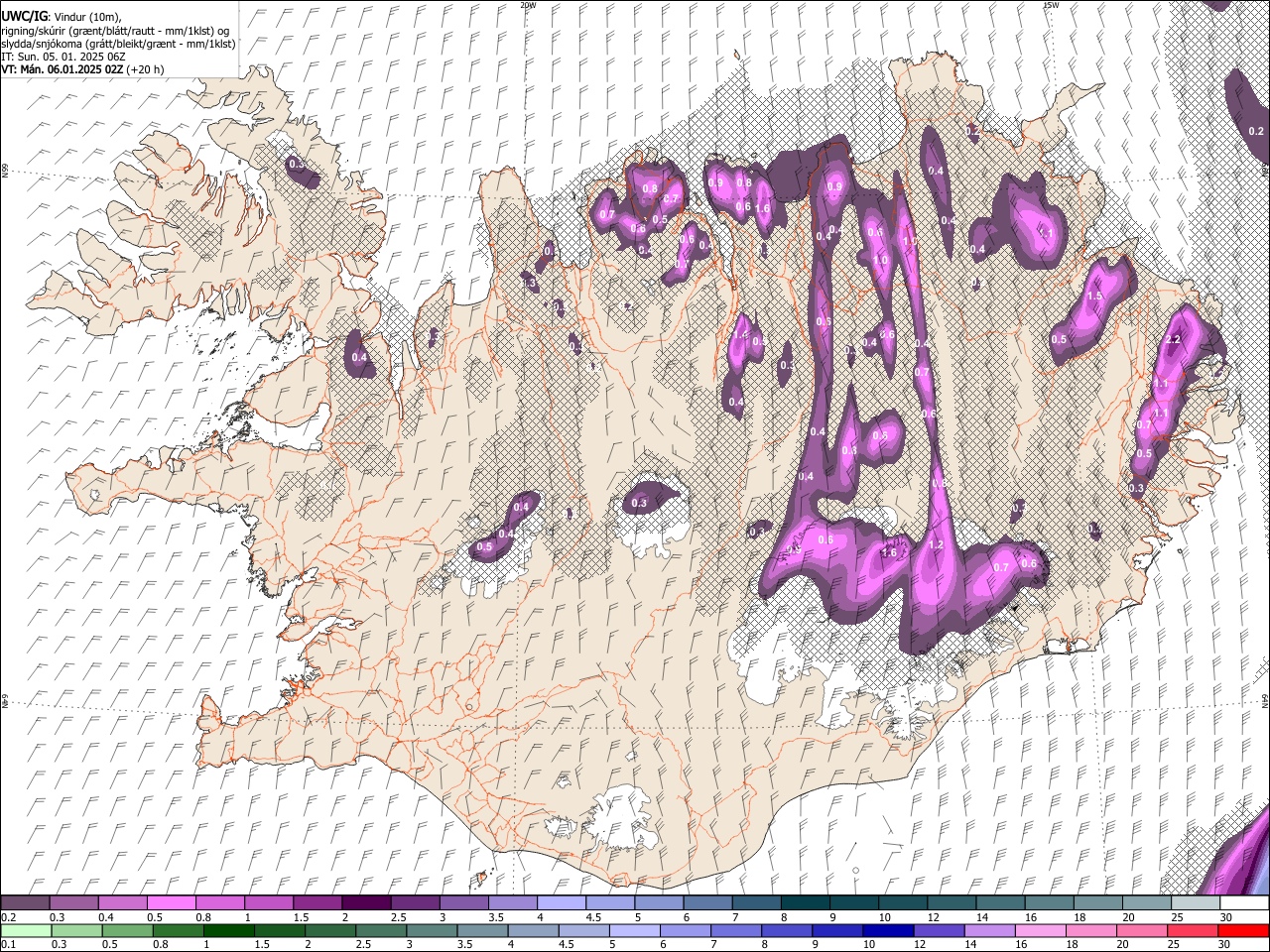Click the '25' label in the lower legend row

point(1174,944)
